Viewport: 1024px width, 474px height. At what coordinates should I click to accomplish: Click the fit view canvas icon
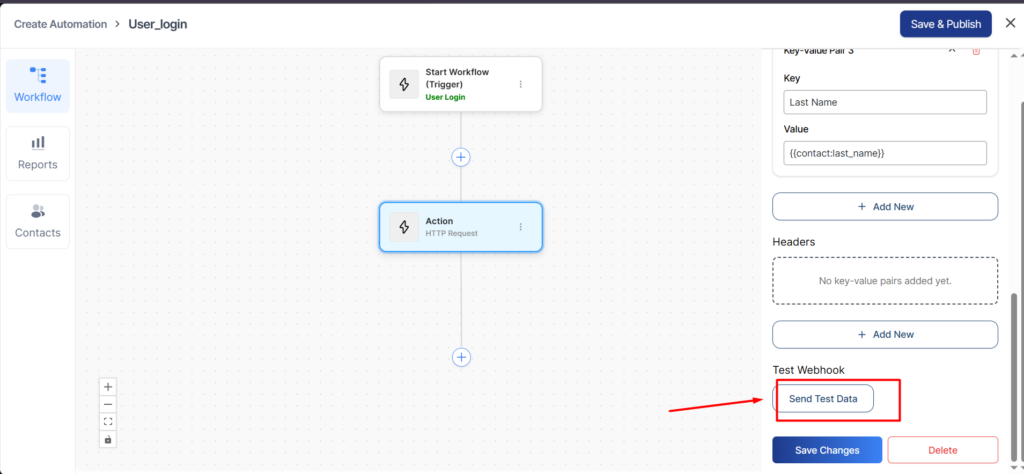tap(108, 421)
